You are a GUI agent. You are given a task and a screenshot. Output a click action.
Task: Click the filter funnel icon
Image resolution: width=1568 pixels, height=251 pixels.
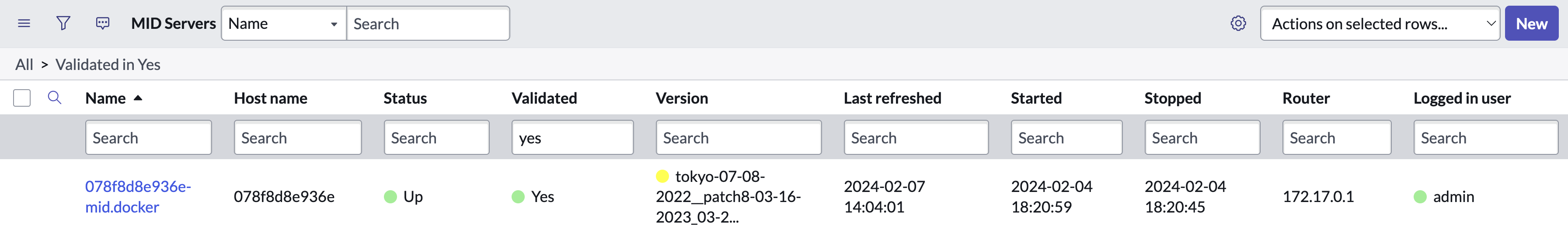63,24
